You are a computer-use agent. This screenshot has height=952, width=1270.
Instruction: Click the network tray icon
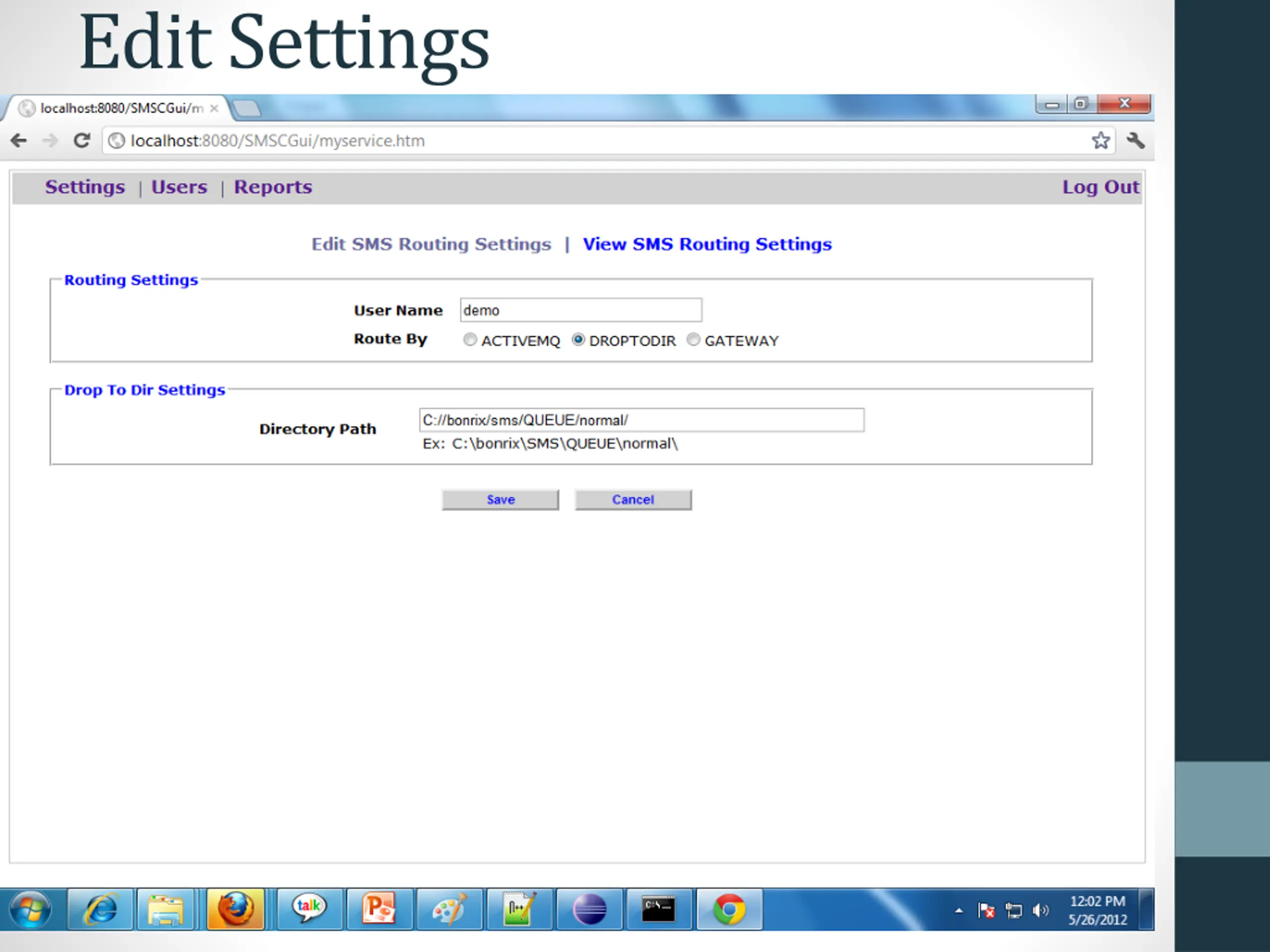coord(1014,911)
